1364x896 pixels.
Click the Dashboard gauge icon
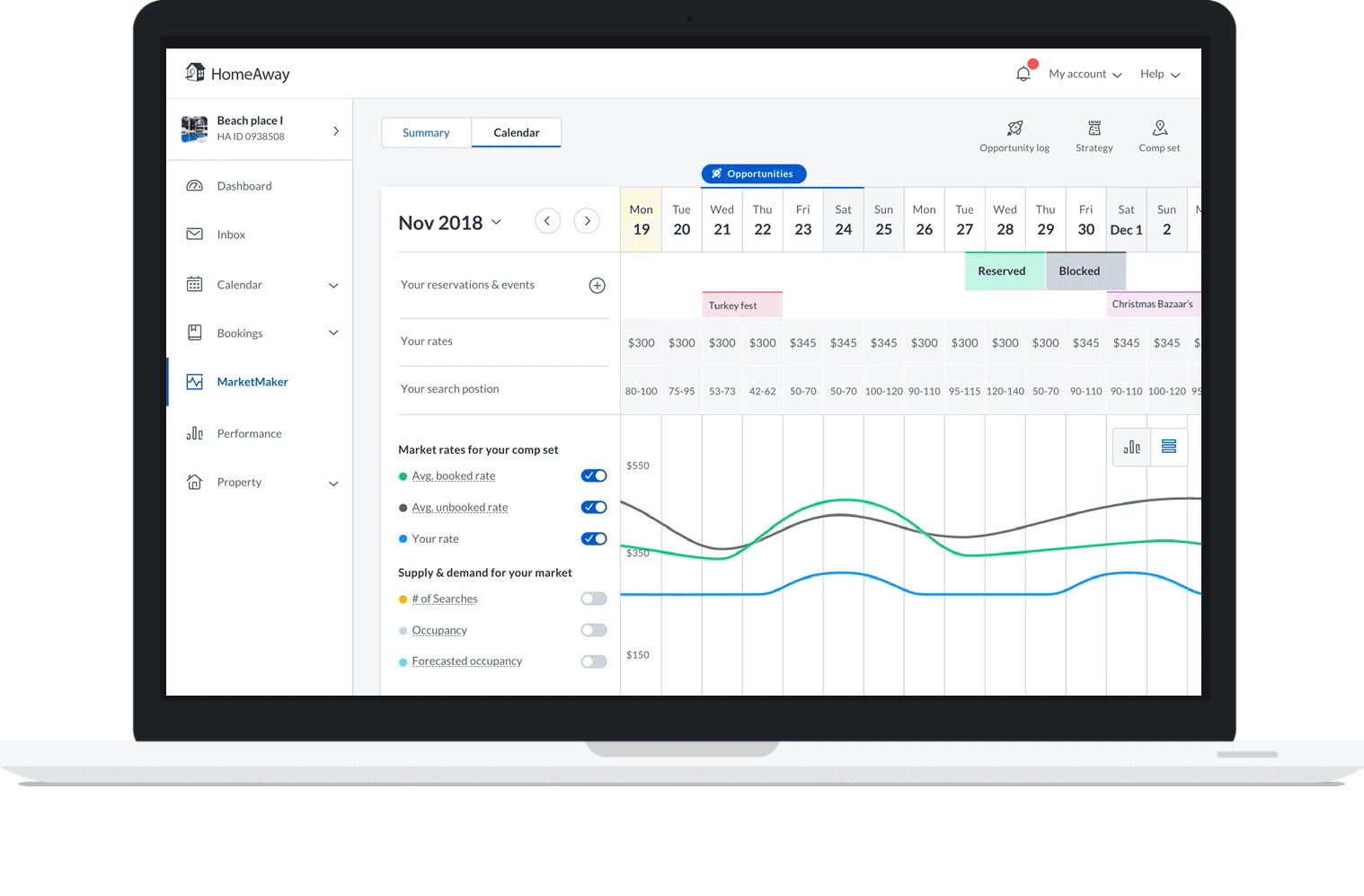(194, 186)
